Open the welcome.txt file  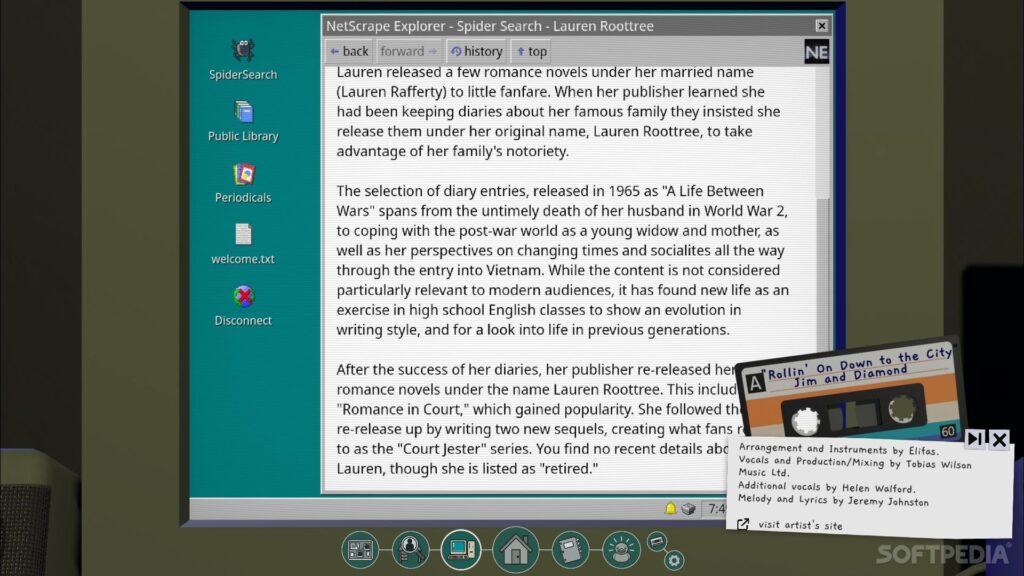click(243, 243)
